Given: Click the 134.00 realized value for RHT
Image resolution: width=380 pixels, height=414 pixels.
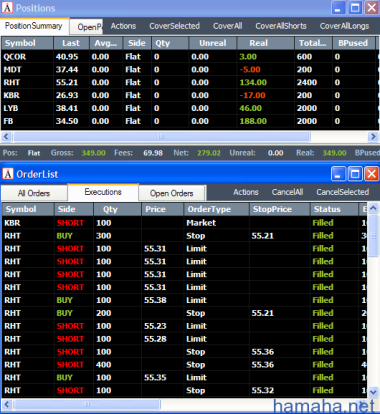Looking at the screenshot, I should [x=253, y=82].
